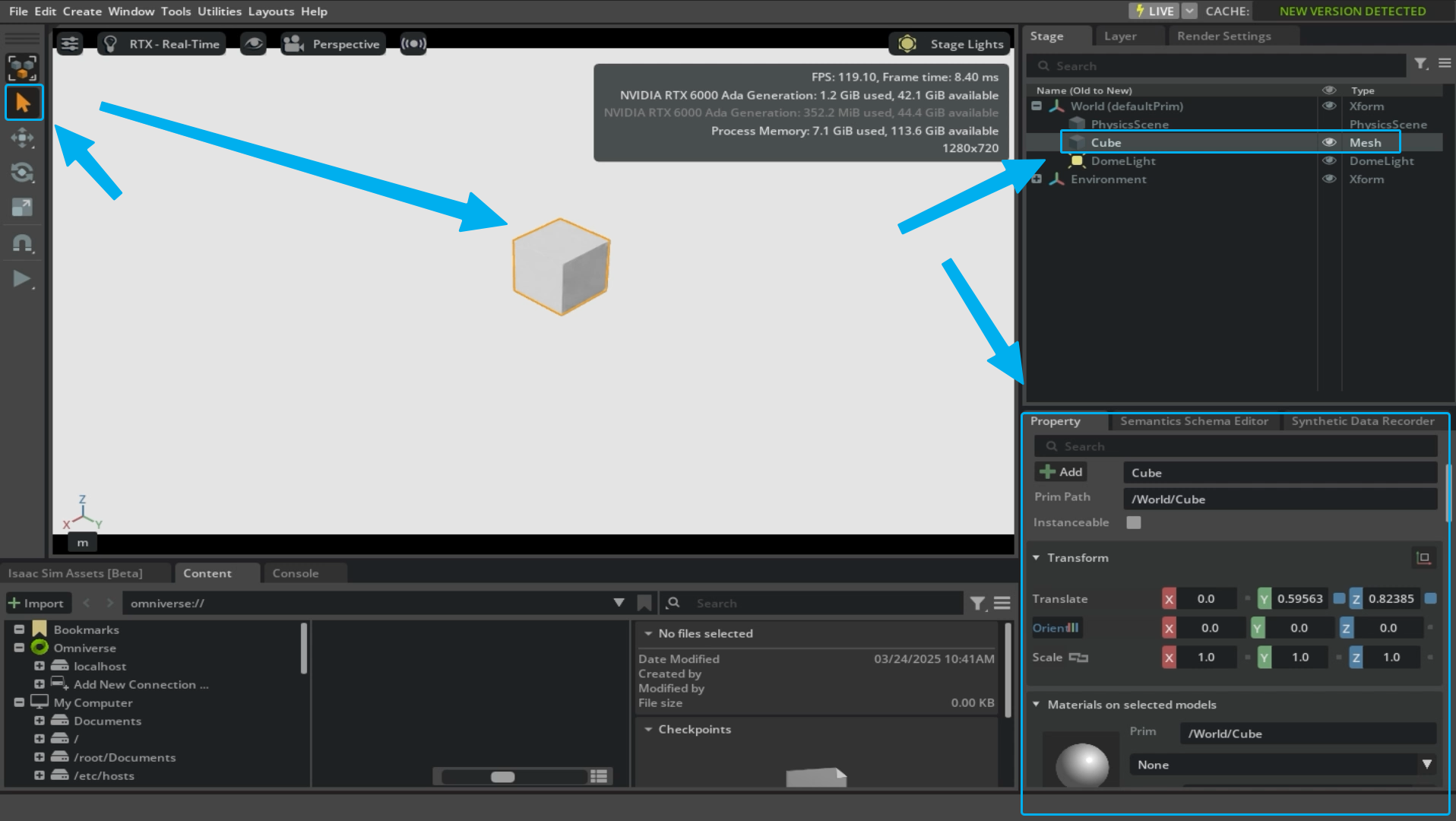Open the Create menu

(x=82, y=11)
